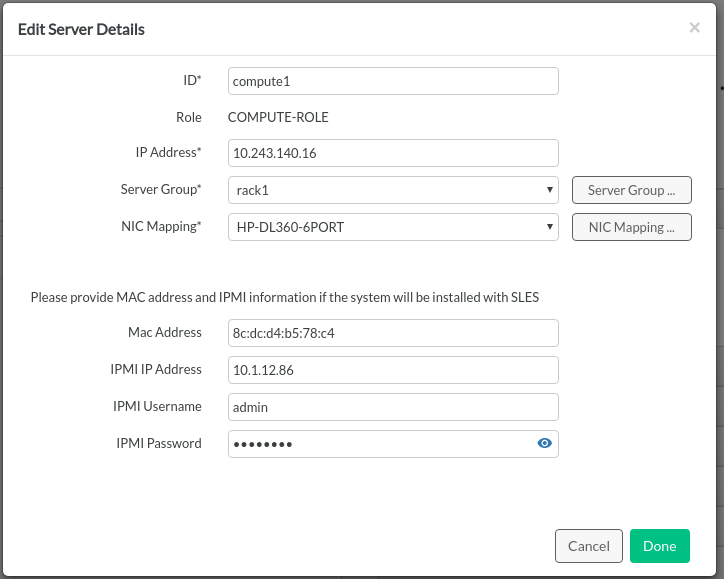Expand the NIC Mapping dropdown showing HP-DL360-6PORT
The height and width of the screenshot is (579, 724).
coord(392,227)
